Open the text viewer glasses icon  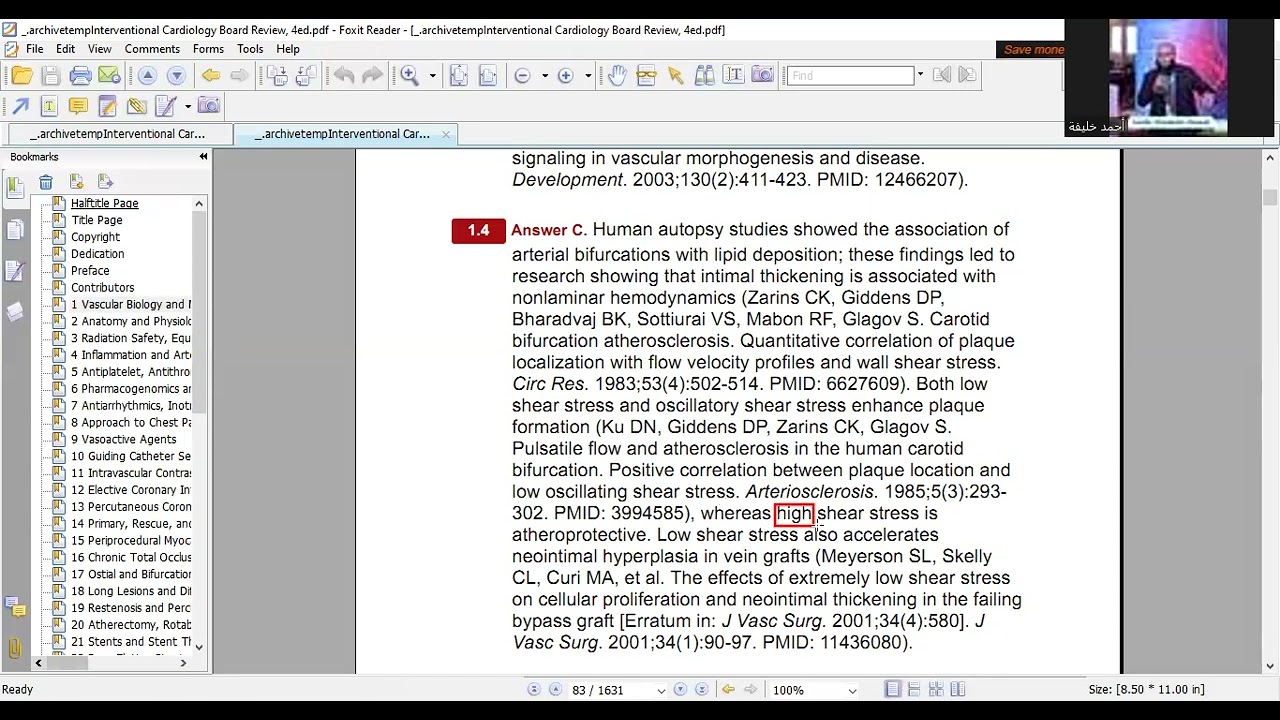click(646, 76)
